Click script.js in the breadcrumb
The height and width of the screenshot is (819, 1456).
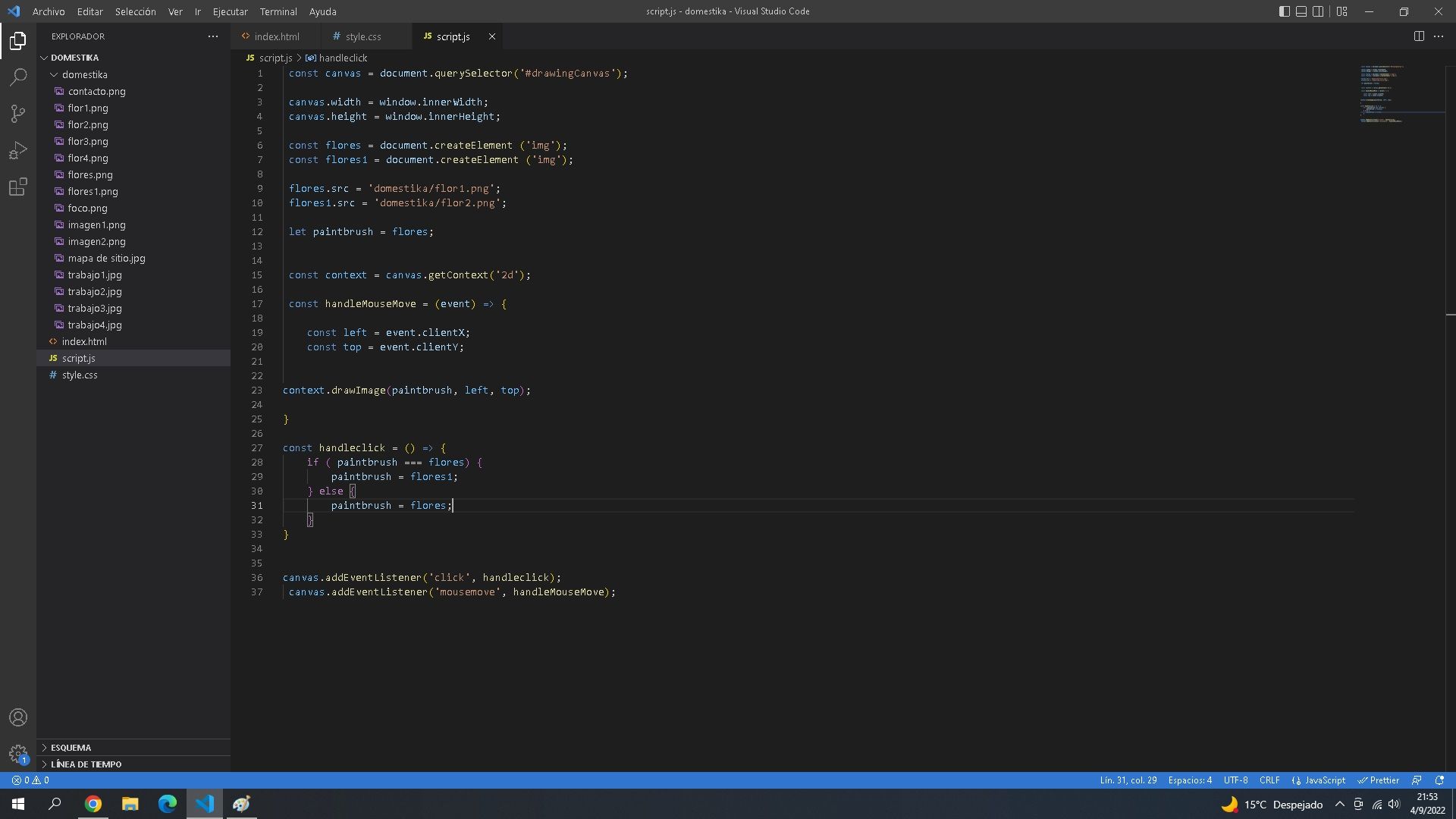pyautogui.click(x=275, y=58)
